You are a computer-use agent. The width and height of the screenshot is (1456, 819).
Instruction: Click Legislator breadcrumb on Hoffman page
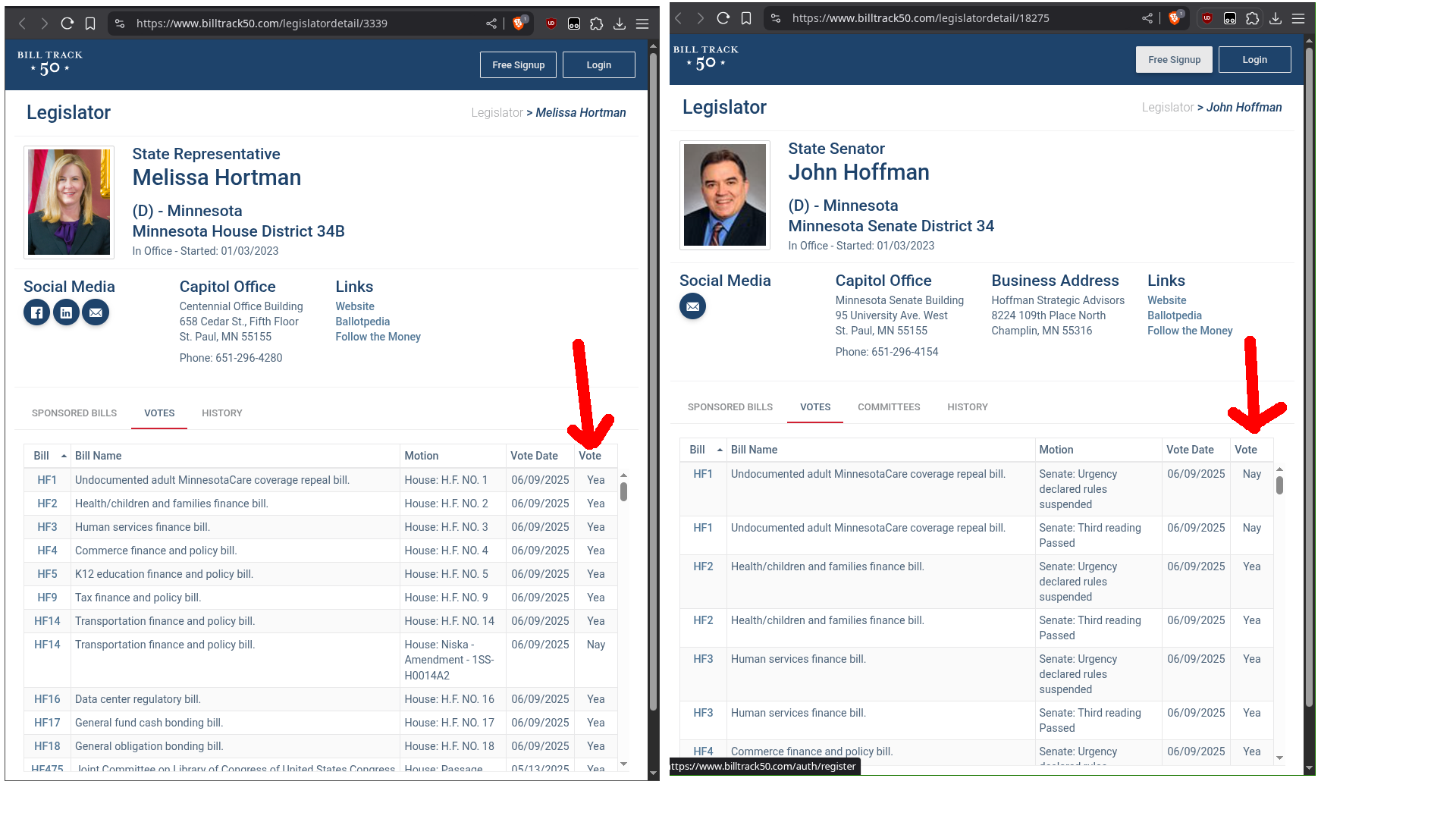point(1168,107)
